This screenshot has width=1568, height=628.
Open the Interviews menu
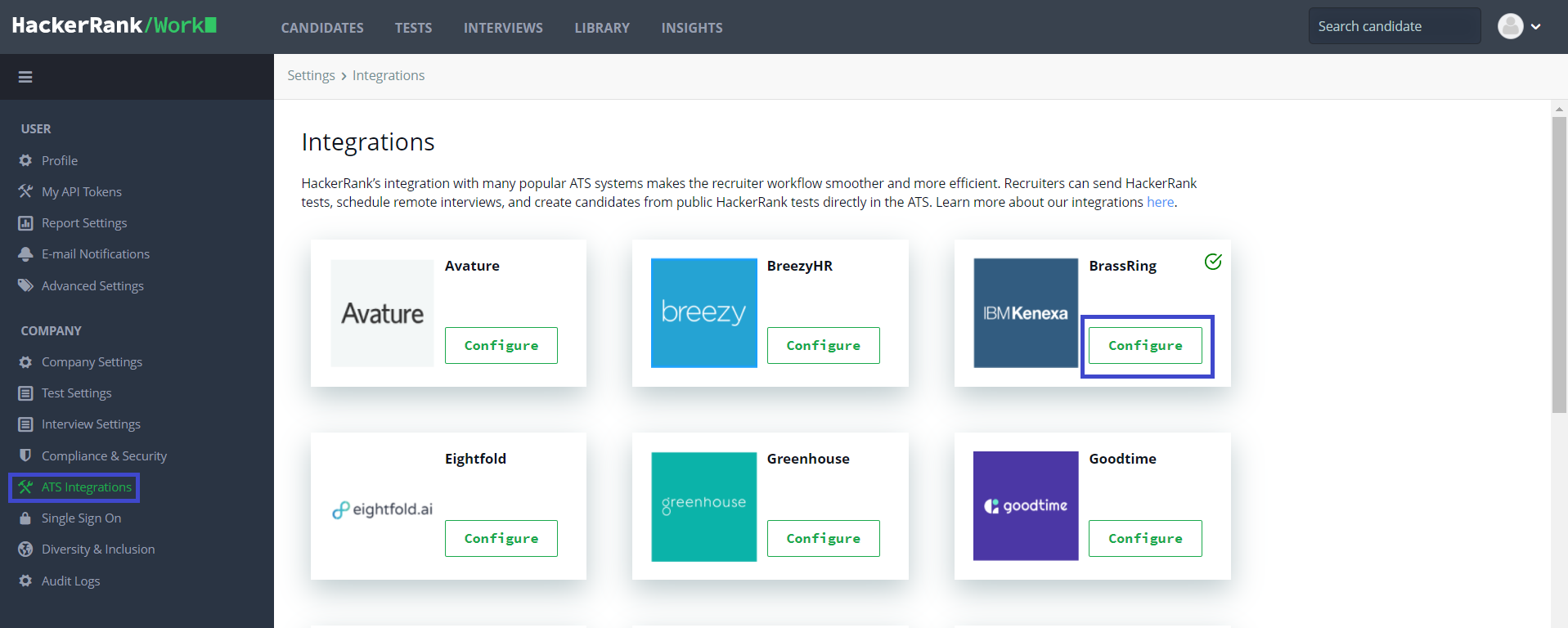point(503,28)
